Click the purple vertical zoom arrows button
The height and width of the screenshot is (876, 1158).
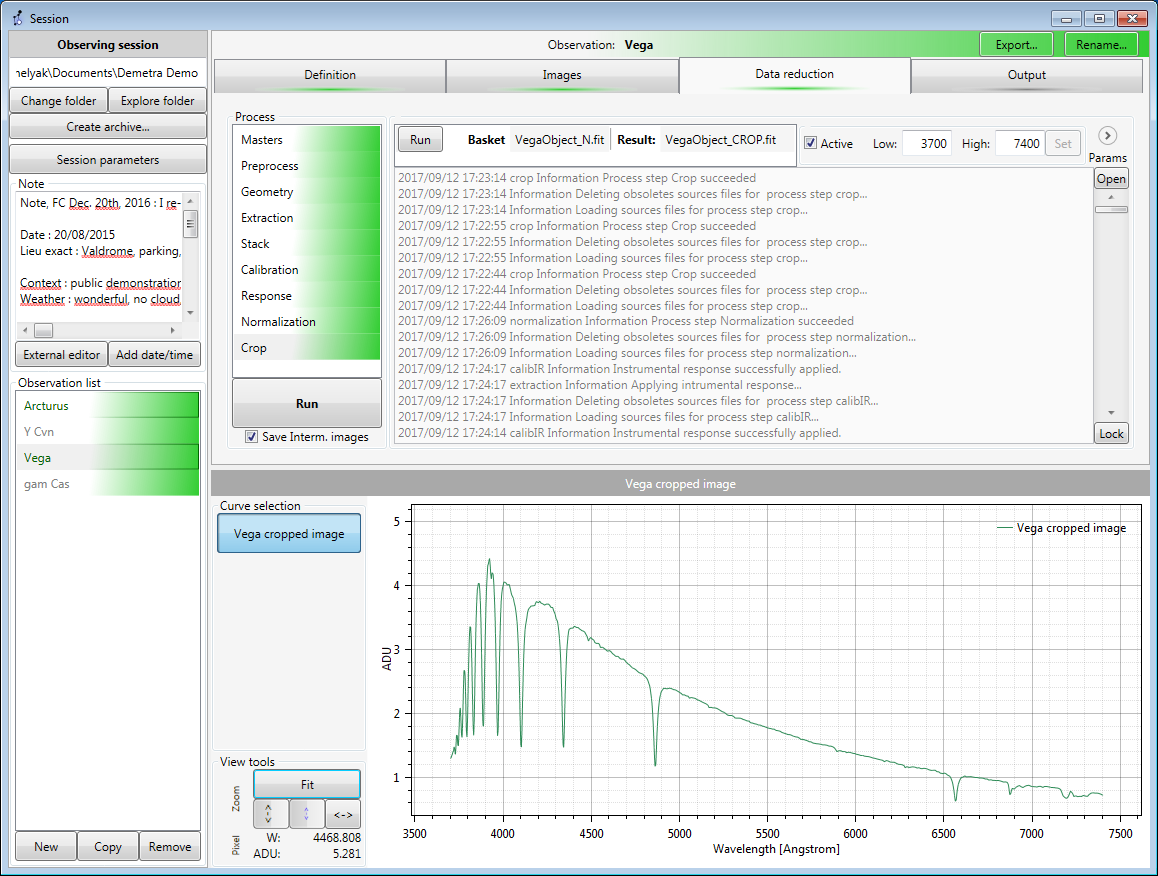pyautogui.click(x=306, y=814)
